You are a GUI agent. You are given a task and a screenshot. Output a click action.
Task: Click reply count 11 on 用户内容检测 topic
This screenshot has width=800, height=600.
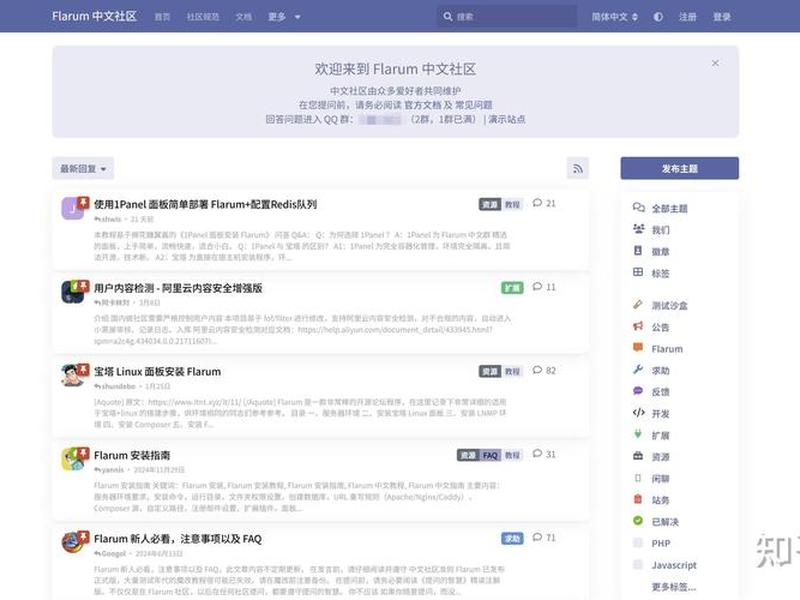(544, 287)
